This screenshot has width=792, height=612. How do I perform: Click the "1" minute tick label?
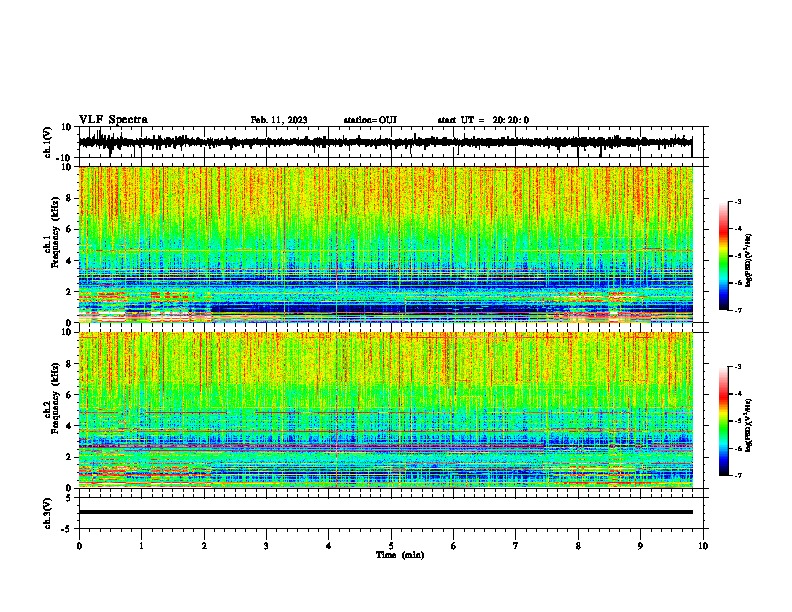(x=141, y=546)
